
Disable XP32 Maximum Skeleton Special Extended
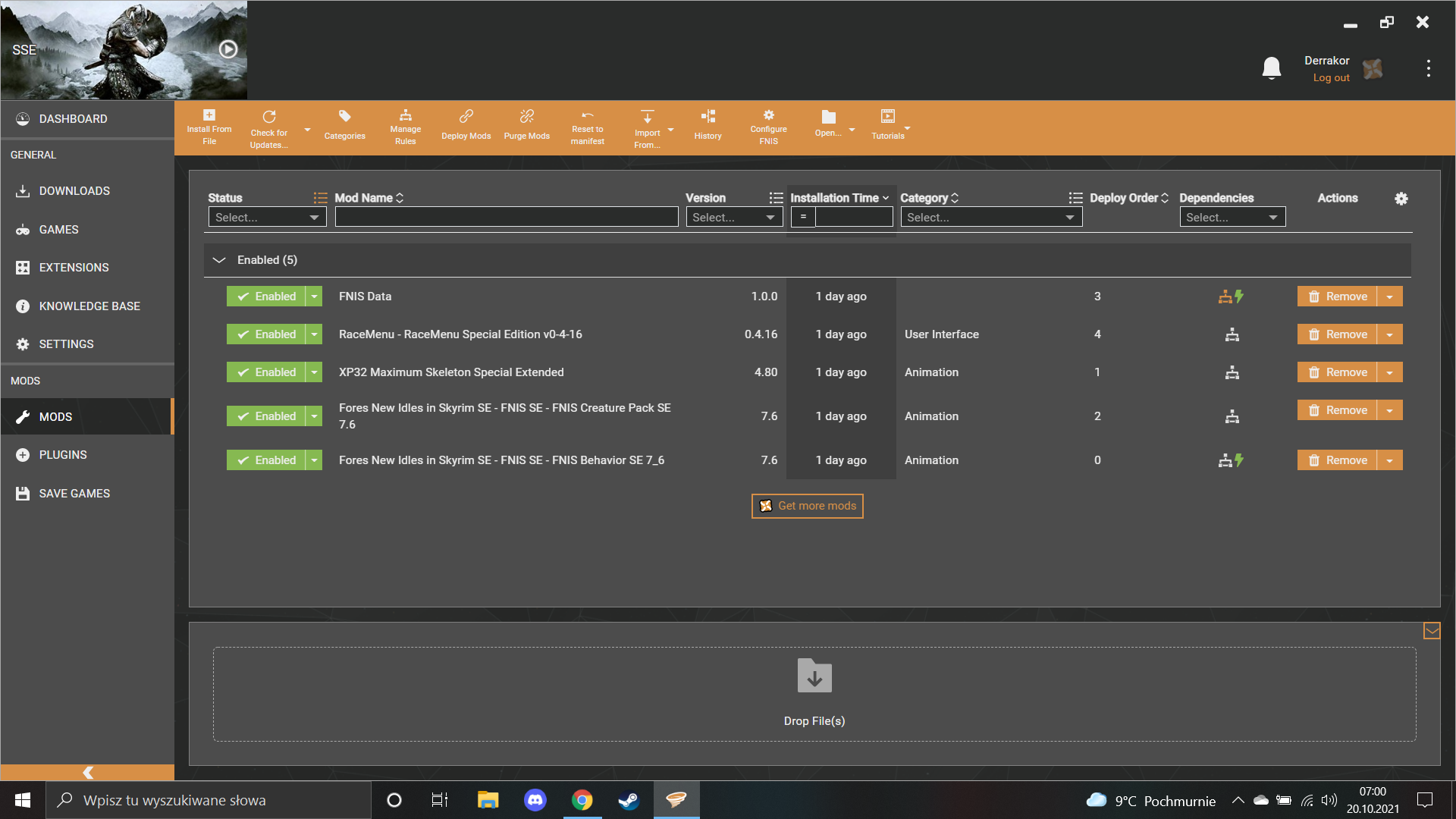click(x=266, y=372)
